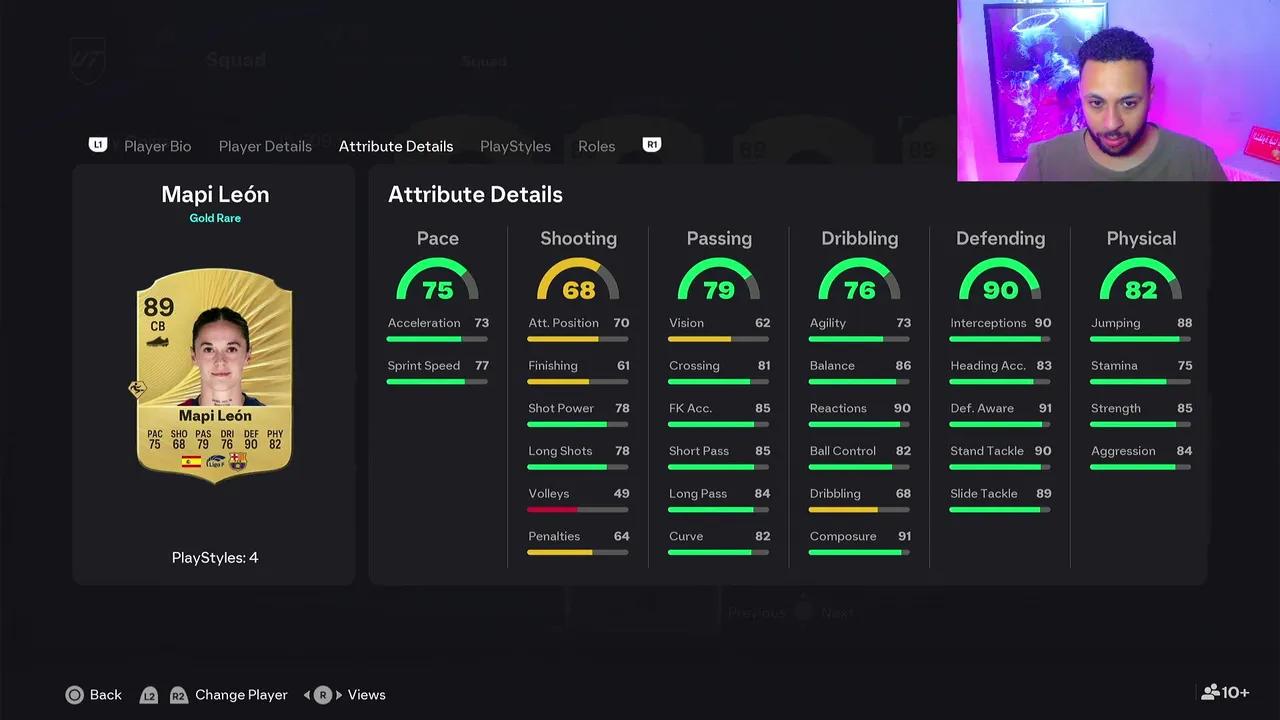Click the Views label
Screen dimensions: 1280x720
367,695
